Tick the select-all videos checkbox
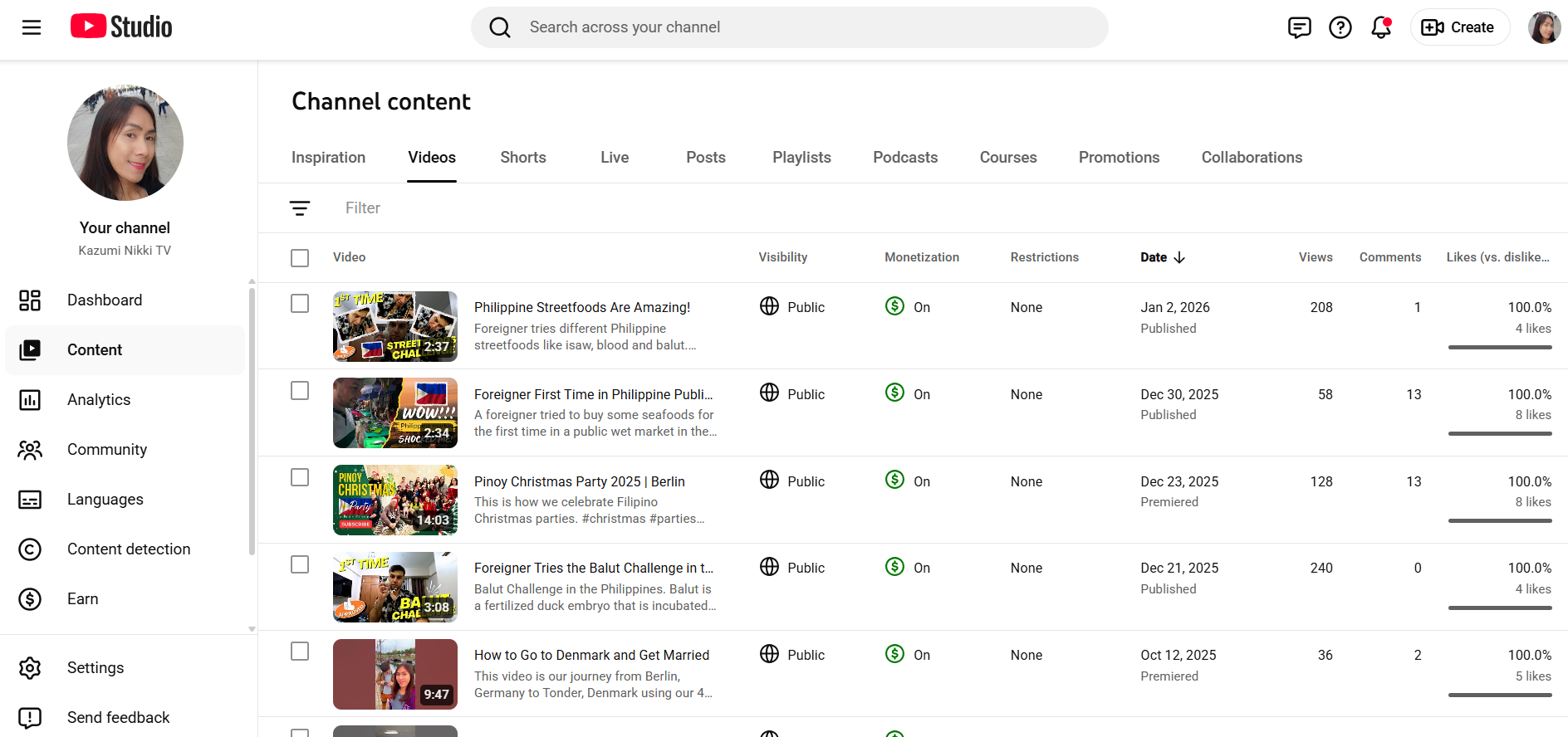 (x=300, y=258)
